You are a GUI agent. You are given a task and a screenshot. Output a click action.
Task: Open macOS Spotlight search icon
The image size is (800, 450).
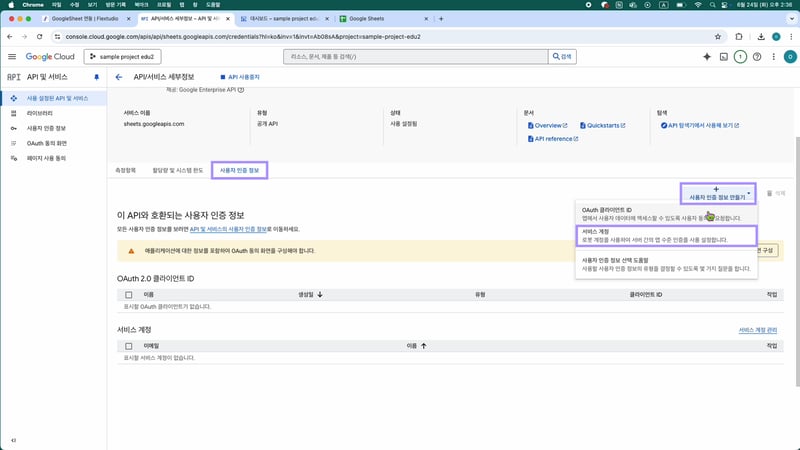click(x=712, y=5)
